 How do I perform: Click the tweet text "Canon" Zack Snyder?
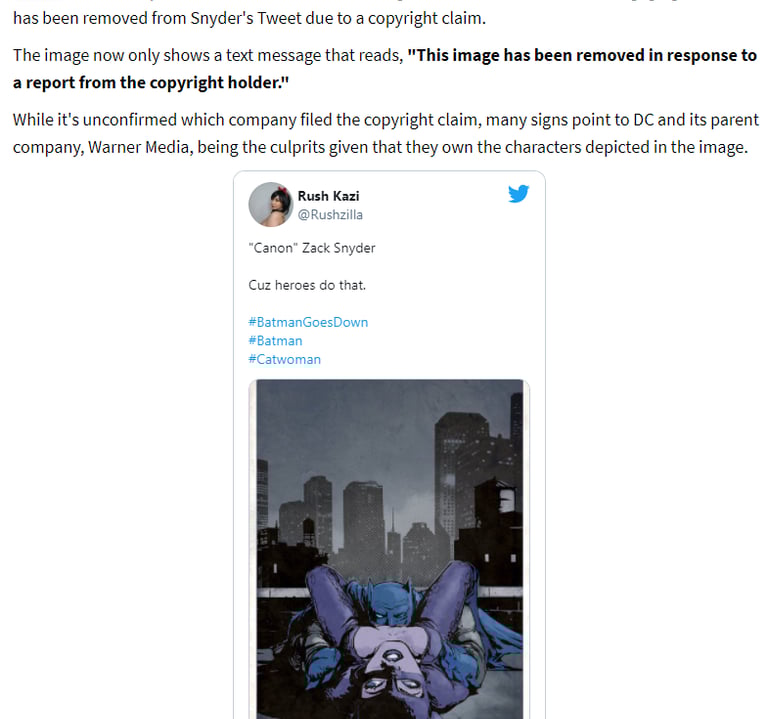312,248
